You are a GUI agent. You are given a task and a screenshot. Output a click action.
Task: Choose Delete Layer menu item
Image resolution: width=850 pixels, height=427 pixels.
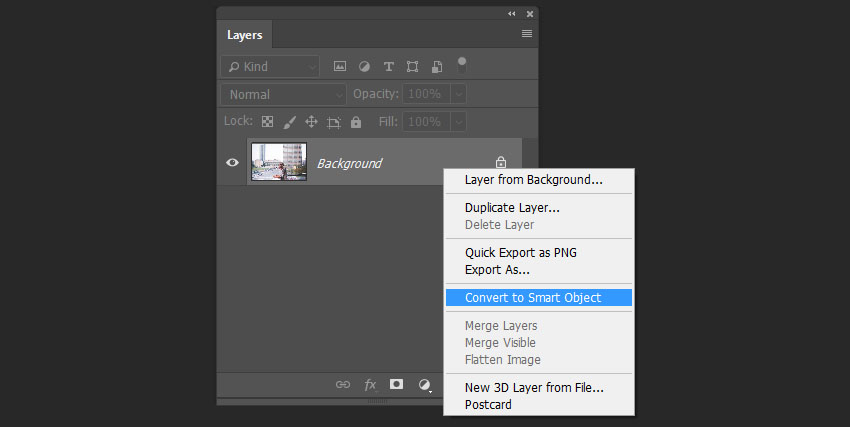[539, 224]
